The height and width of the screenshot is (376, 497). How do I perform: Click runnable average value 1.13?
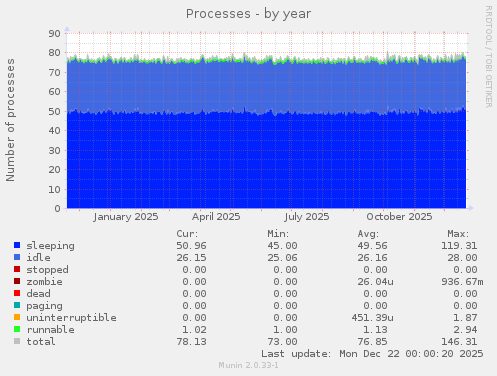coord(376,330)
